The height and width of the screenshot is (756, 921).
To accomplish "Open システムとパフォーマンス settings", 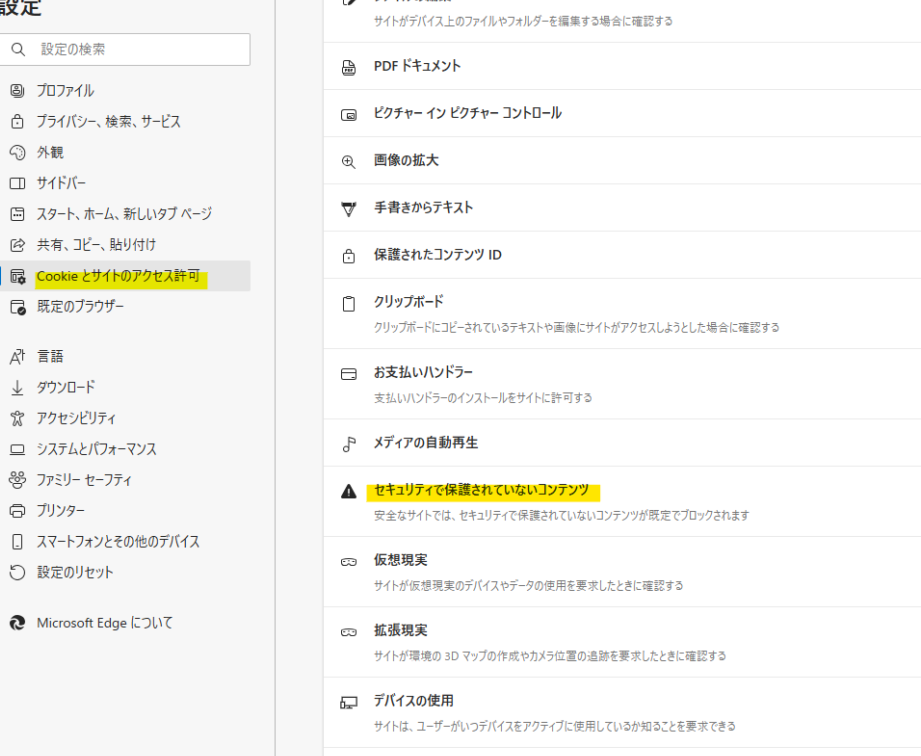I will [96, 449].
